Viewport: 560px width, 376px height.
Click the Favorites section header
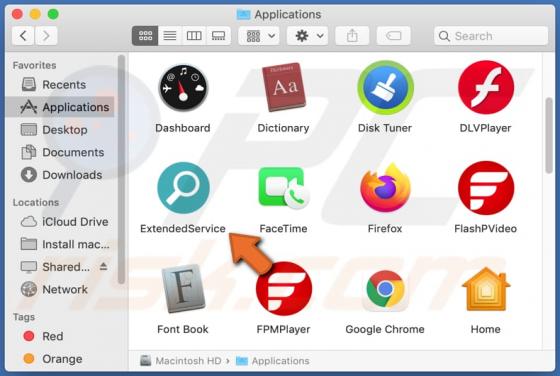click(35, 65)
